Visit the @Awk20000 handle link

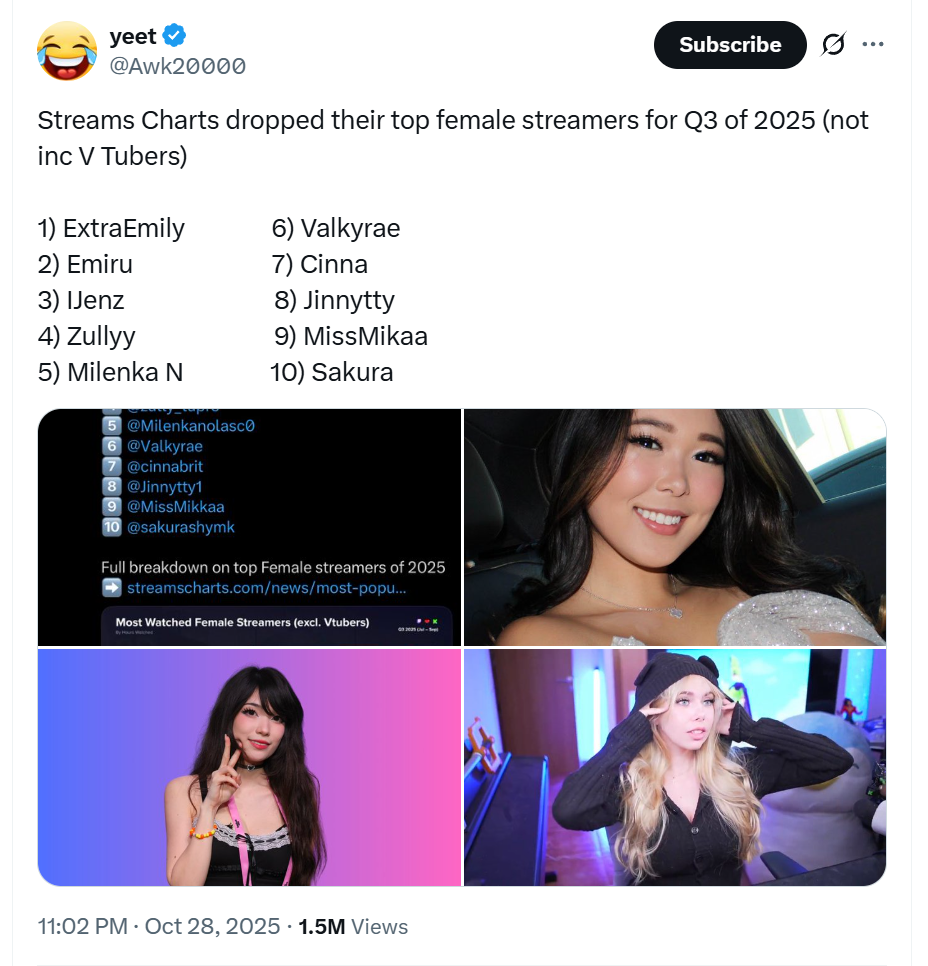(178, 66)
